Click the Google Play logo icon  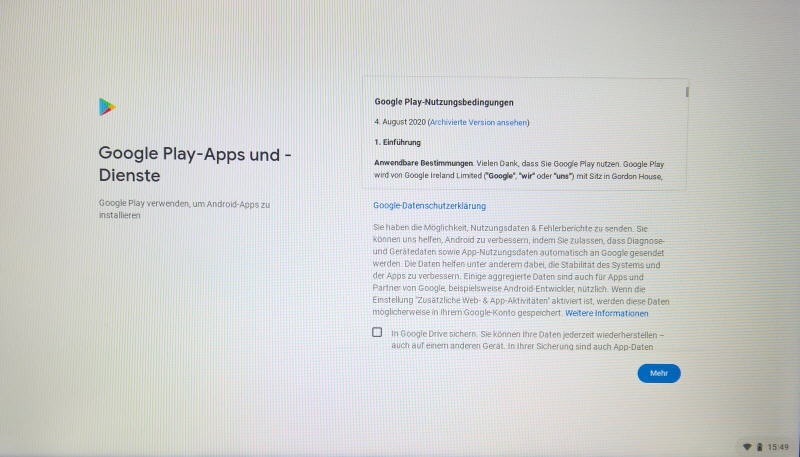click(107, 107)
